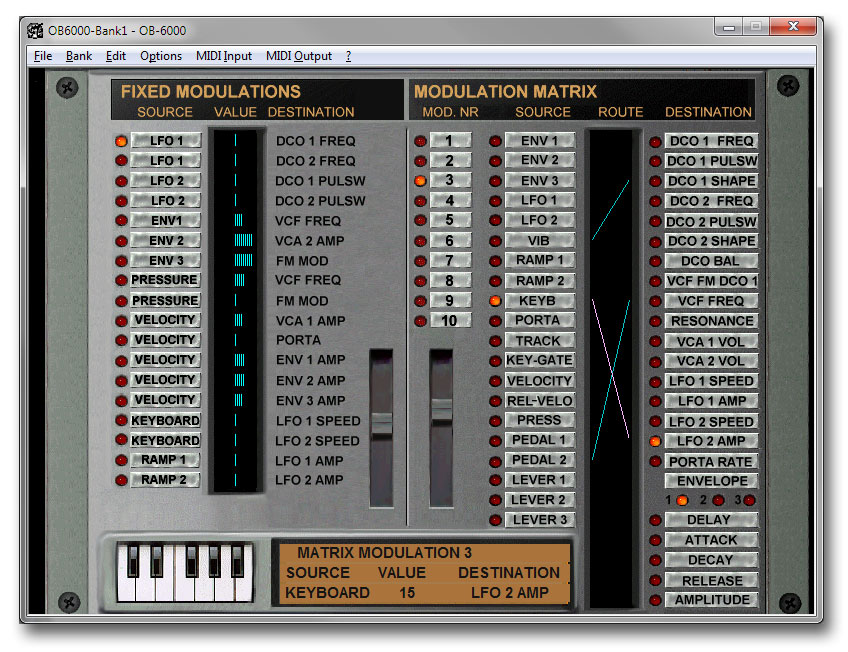Image resolution: width=848 pixels, height=652 pixels.
Task: Click the route display panel
Action: pos(611,369)
